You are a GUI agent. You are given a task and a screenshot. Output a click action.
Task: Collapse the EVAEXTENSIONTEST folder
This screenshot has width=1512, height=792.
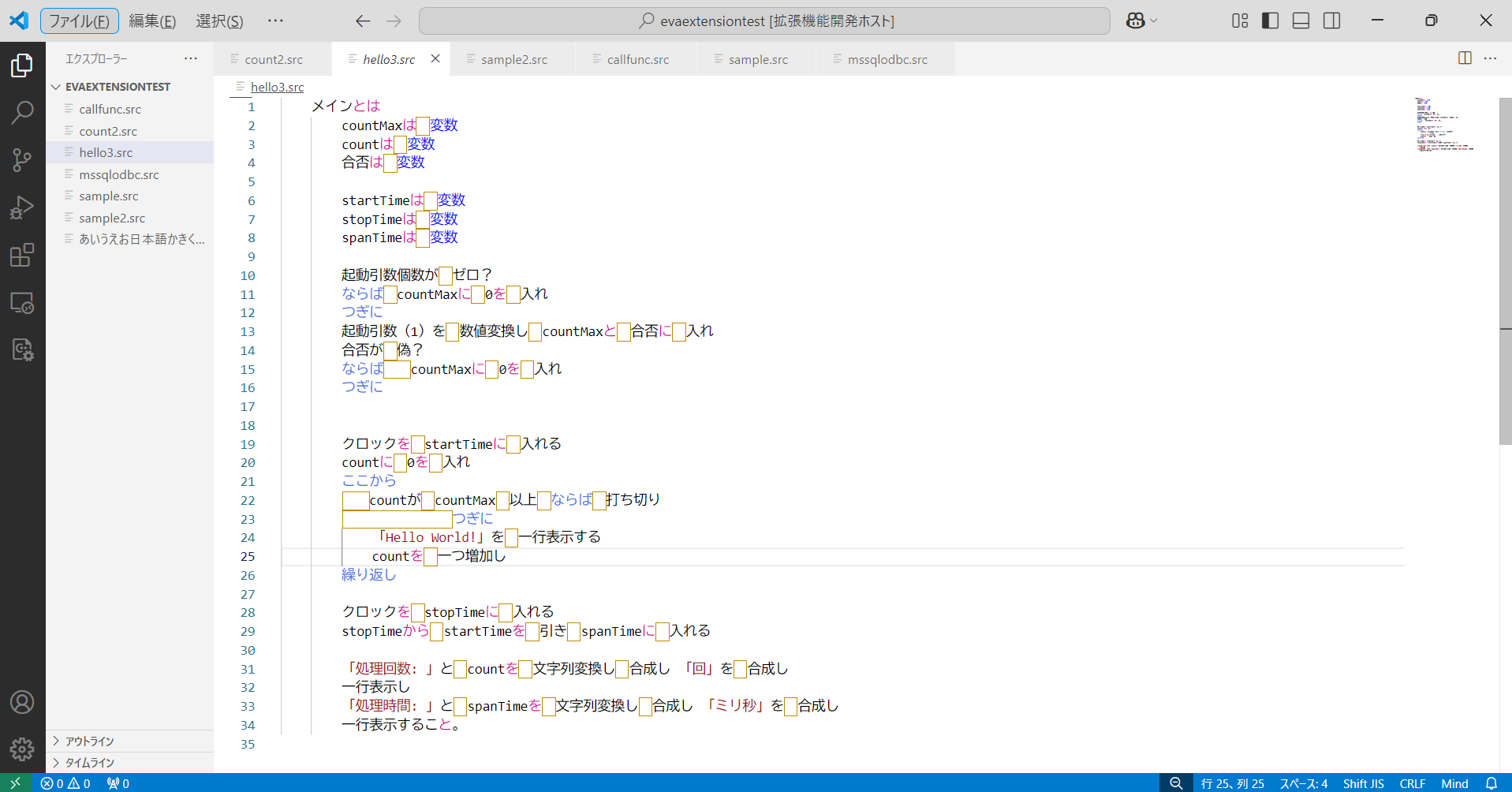(x=56, y=87)
